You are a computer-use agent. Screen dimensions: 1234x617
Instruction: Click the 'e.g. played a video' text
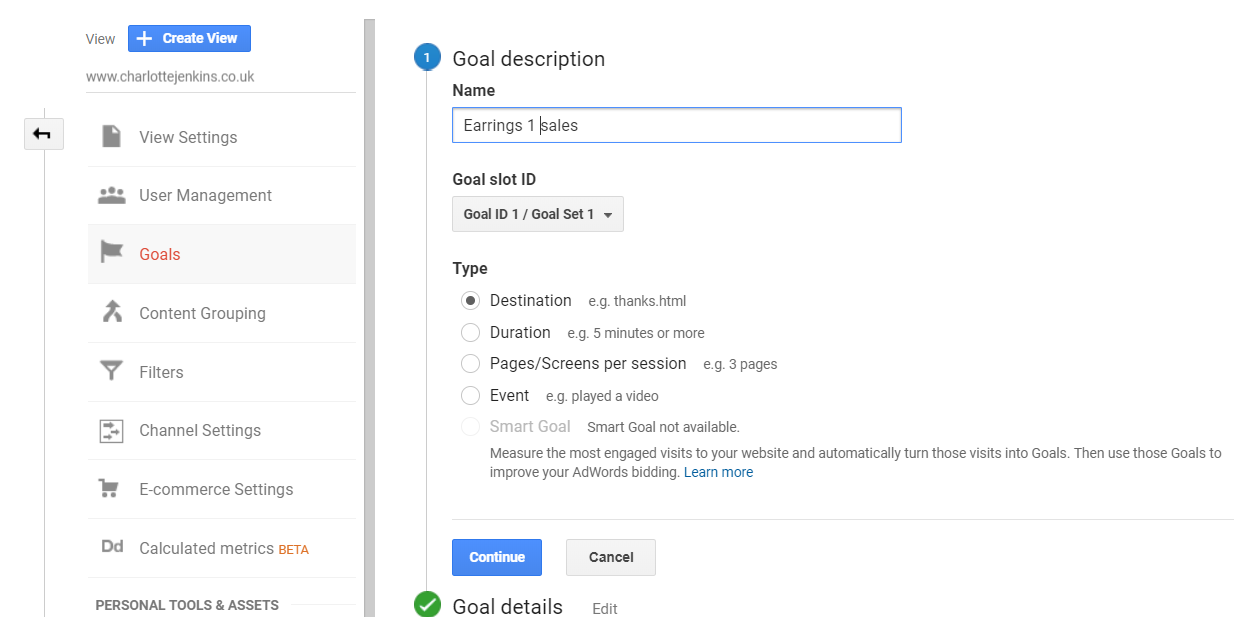[602, 396]
